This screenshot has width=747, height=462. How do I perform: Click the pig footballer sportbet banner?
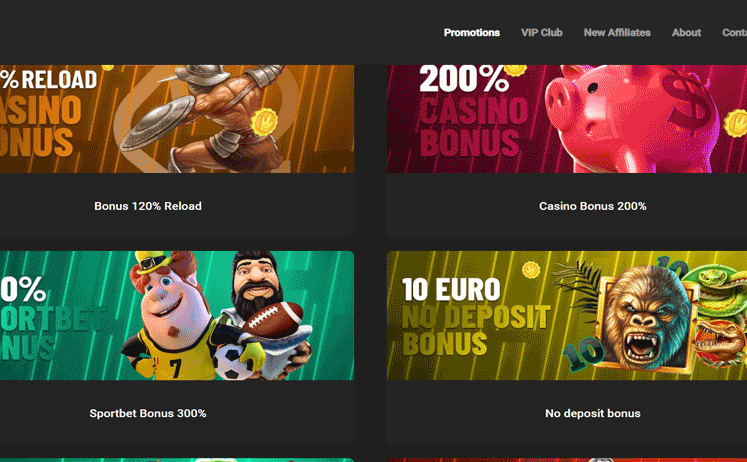[x=177, y=315]
